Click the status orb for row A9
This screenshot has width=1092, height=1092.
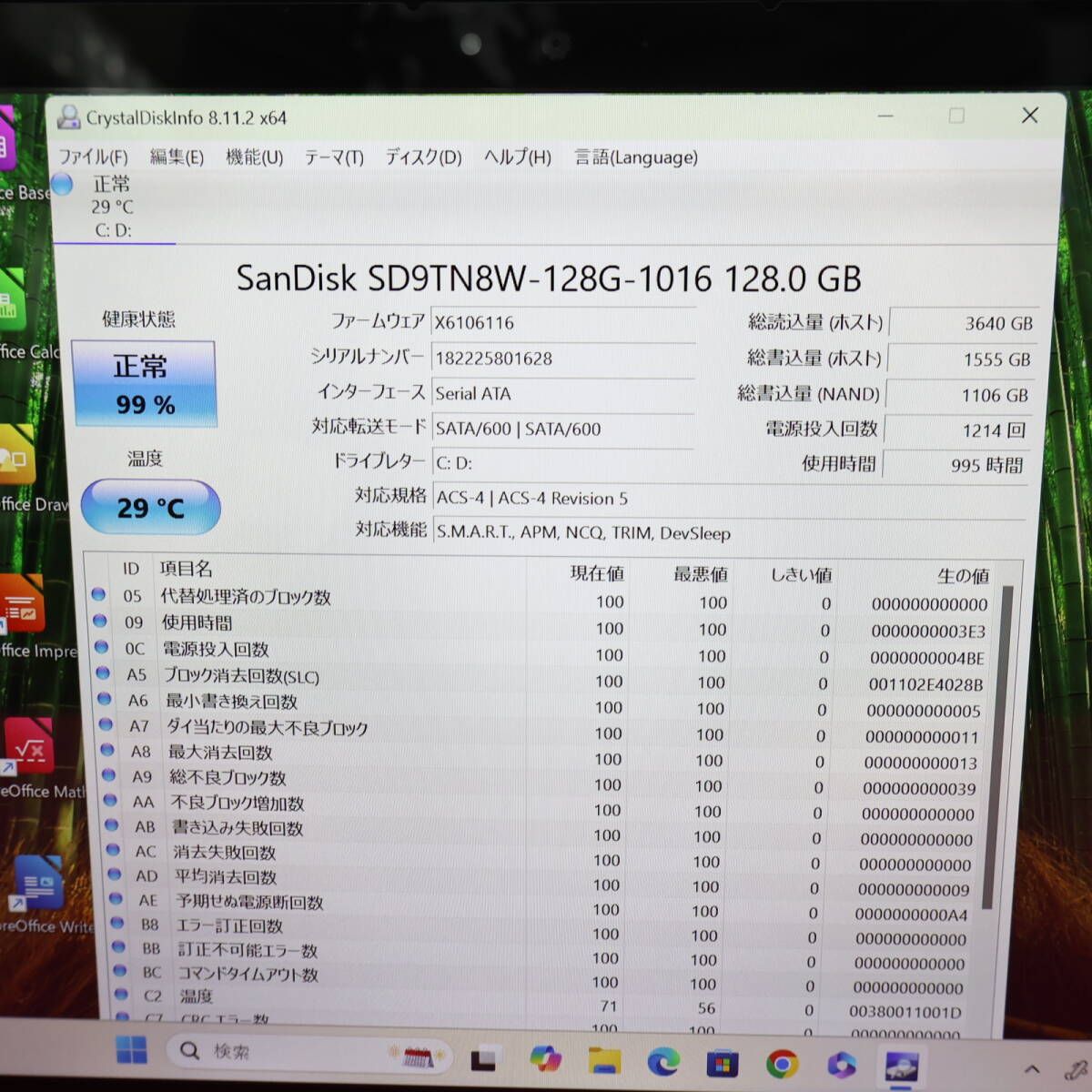[x=108, y=776]
